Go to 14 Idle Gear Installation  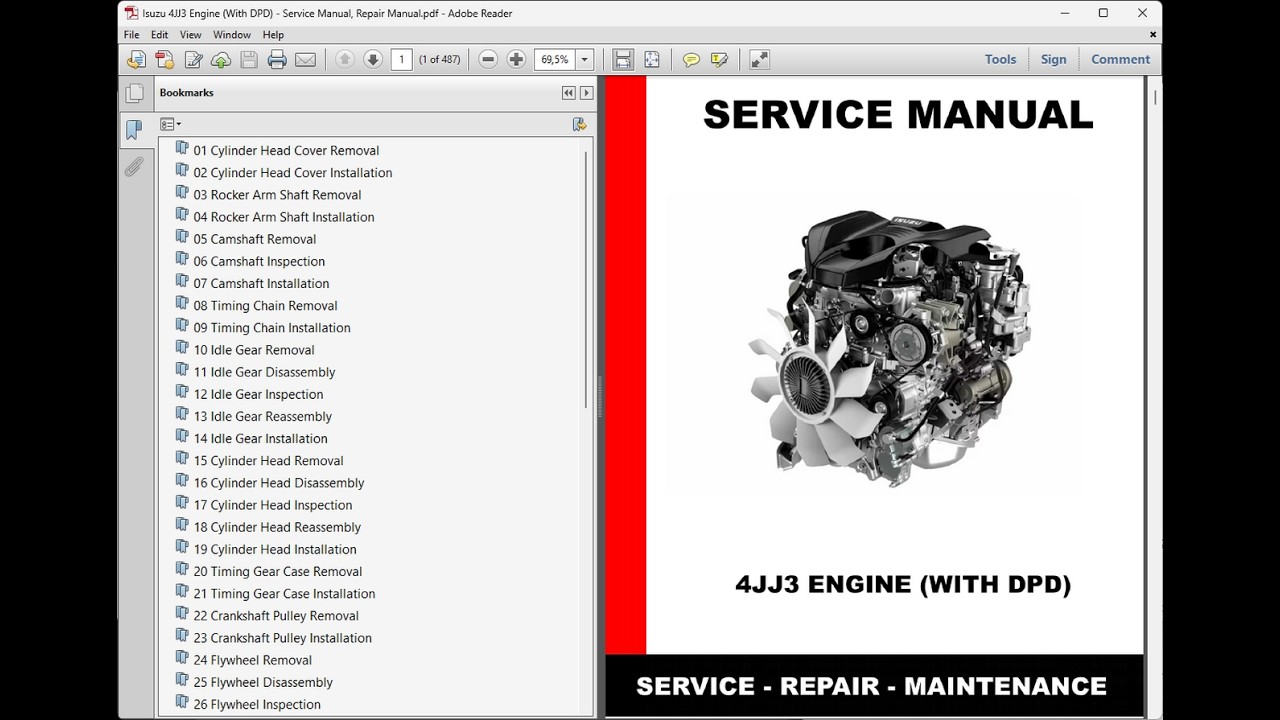pos(260,439)
